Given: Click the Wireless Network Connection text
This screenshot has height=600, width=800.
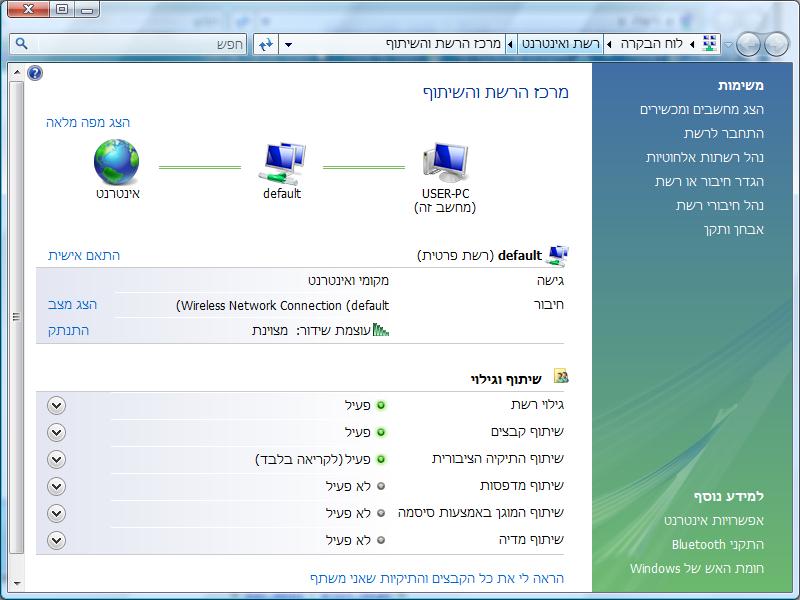Looking at the screenshot, I should [x=282, y=306].
